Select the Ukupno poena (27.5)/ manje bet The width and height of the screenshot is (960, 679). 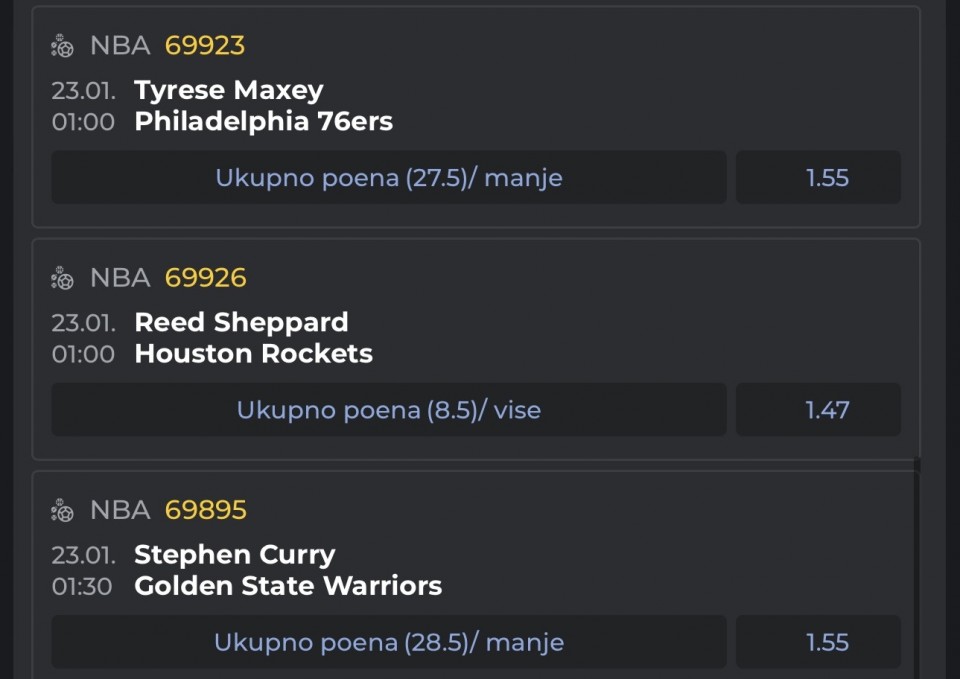(x=389, y=178)
